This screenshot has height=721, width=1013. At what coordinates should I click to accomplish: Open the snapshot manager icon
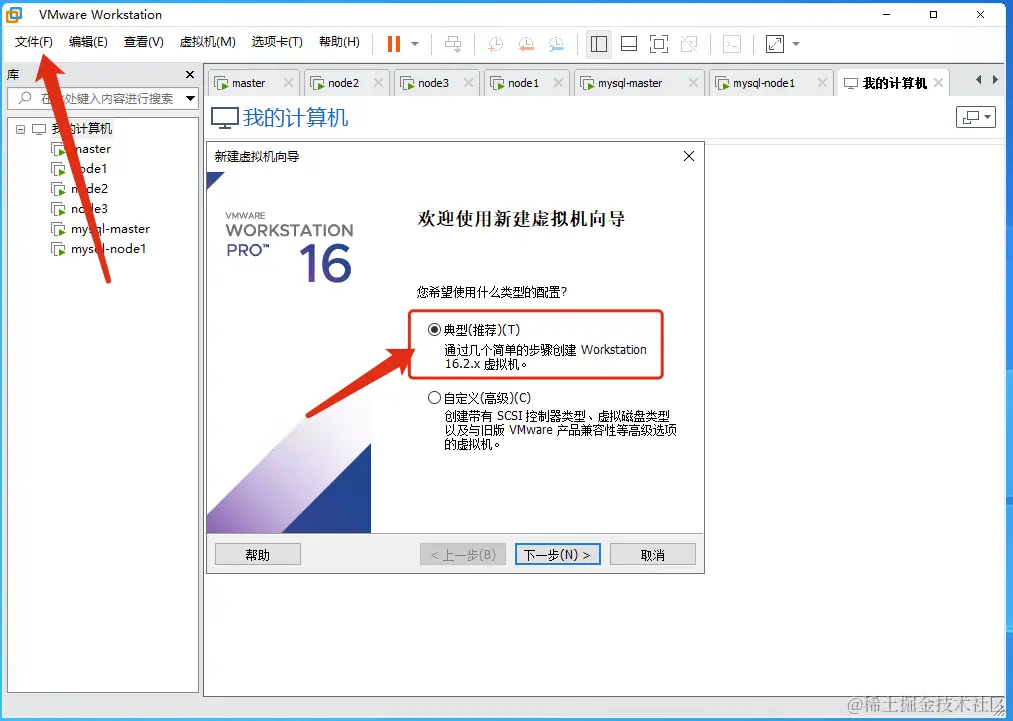click(x=556, y=44)
